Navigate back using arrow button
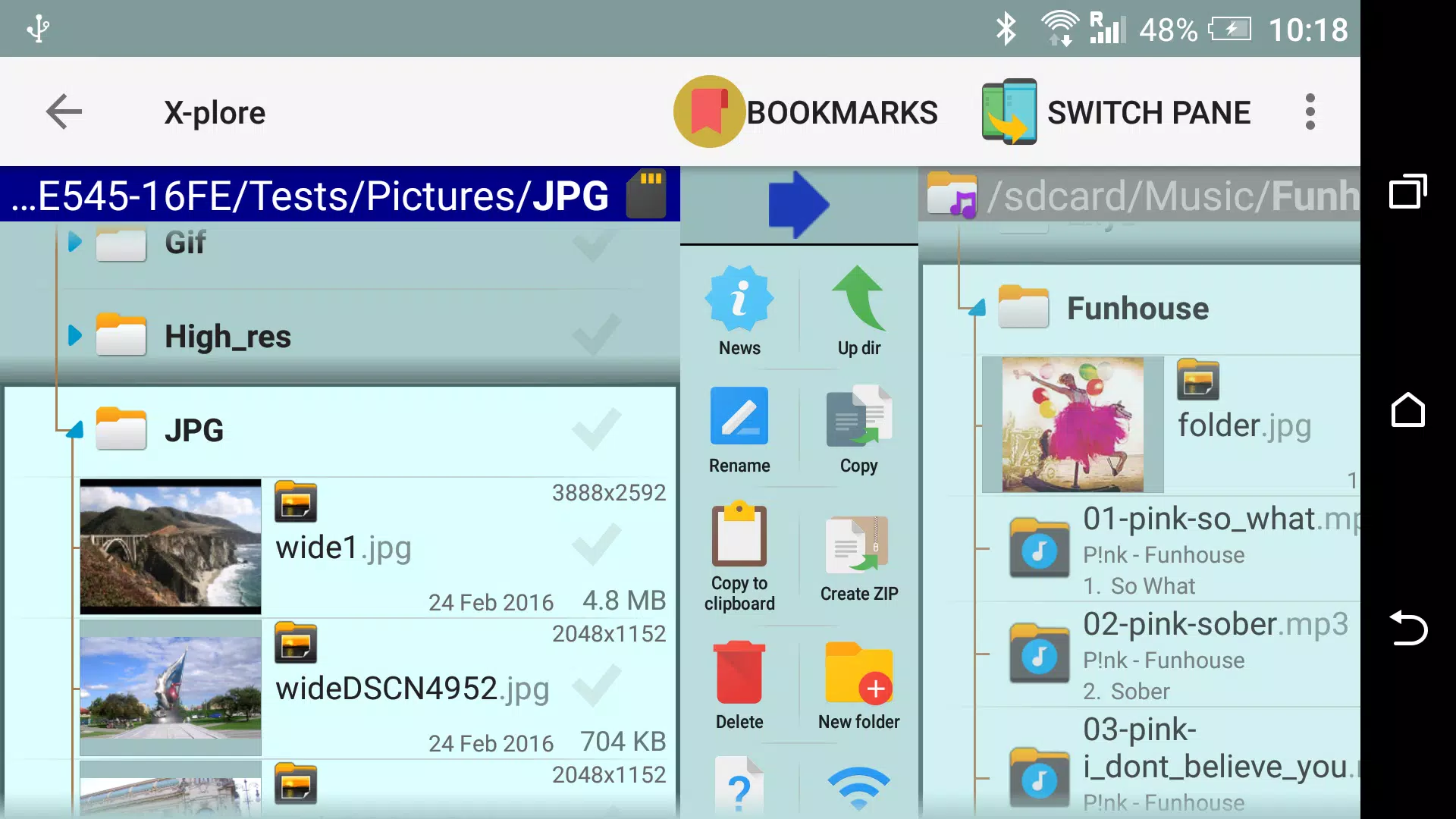The image size is (1456, 819). [63, 111]
